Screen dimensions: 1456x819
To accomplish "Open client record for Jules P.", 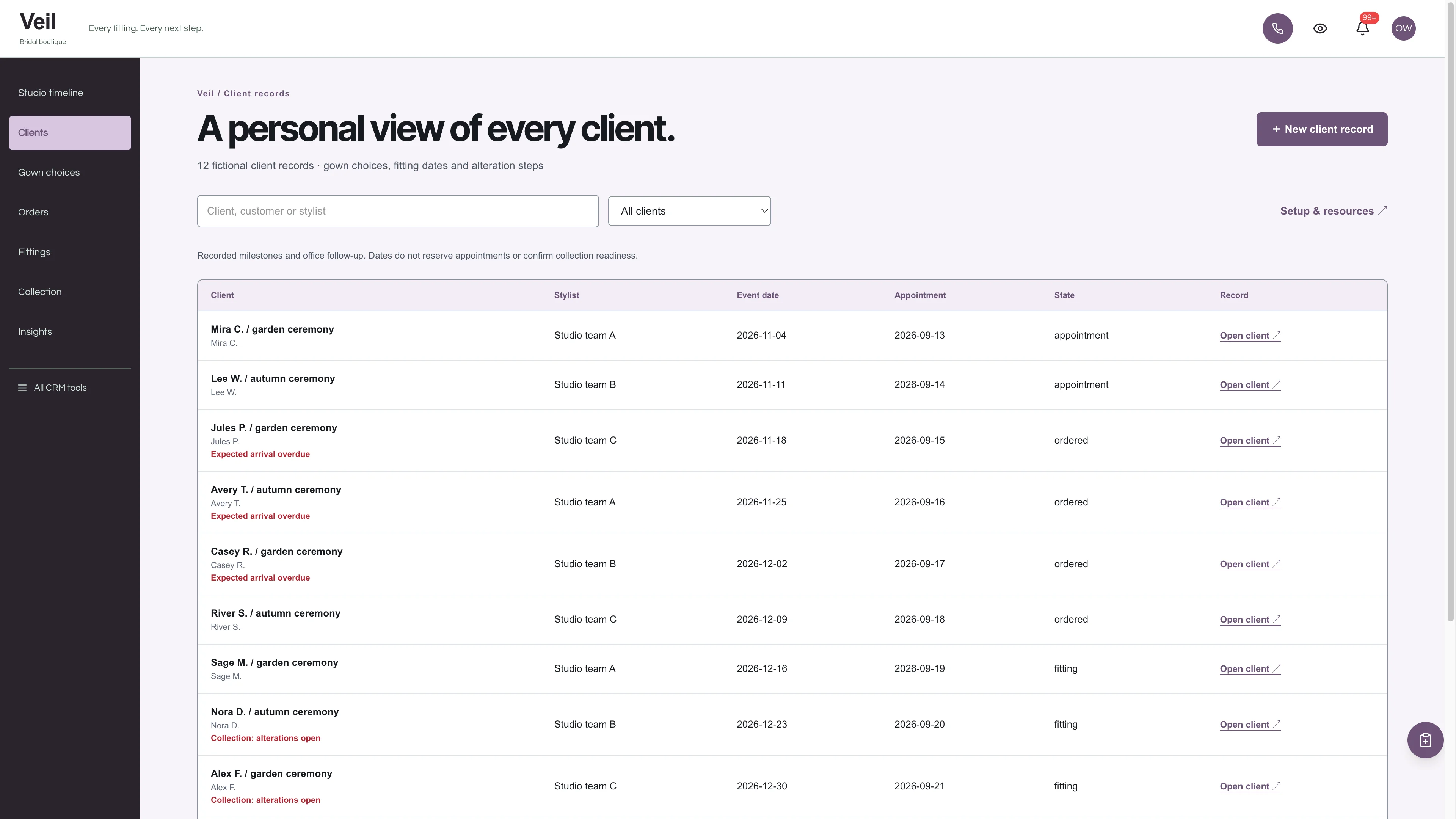I will (1250, 441).
